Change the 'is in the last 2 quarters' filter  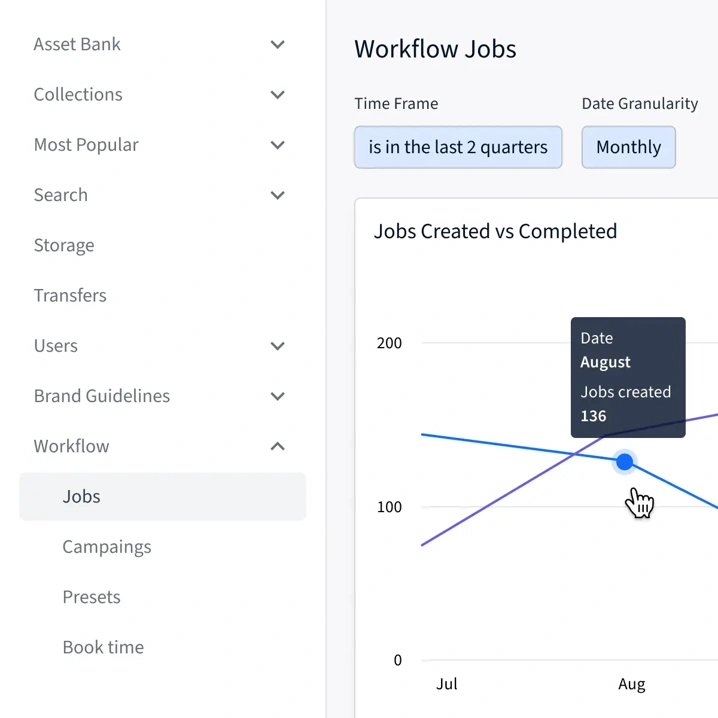pos(458,147)
